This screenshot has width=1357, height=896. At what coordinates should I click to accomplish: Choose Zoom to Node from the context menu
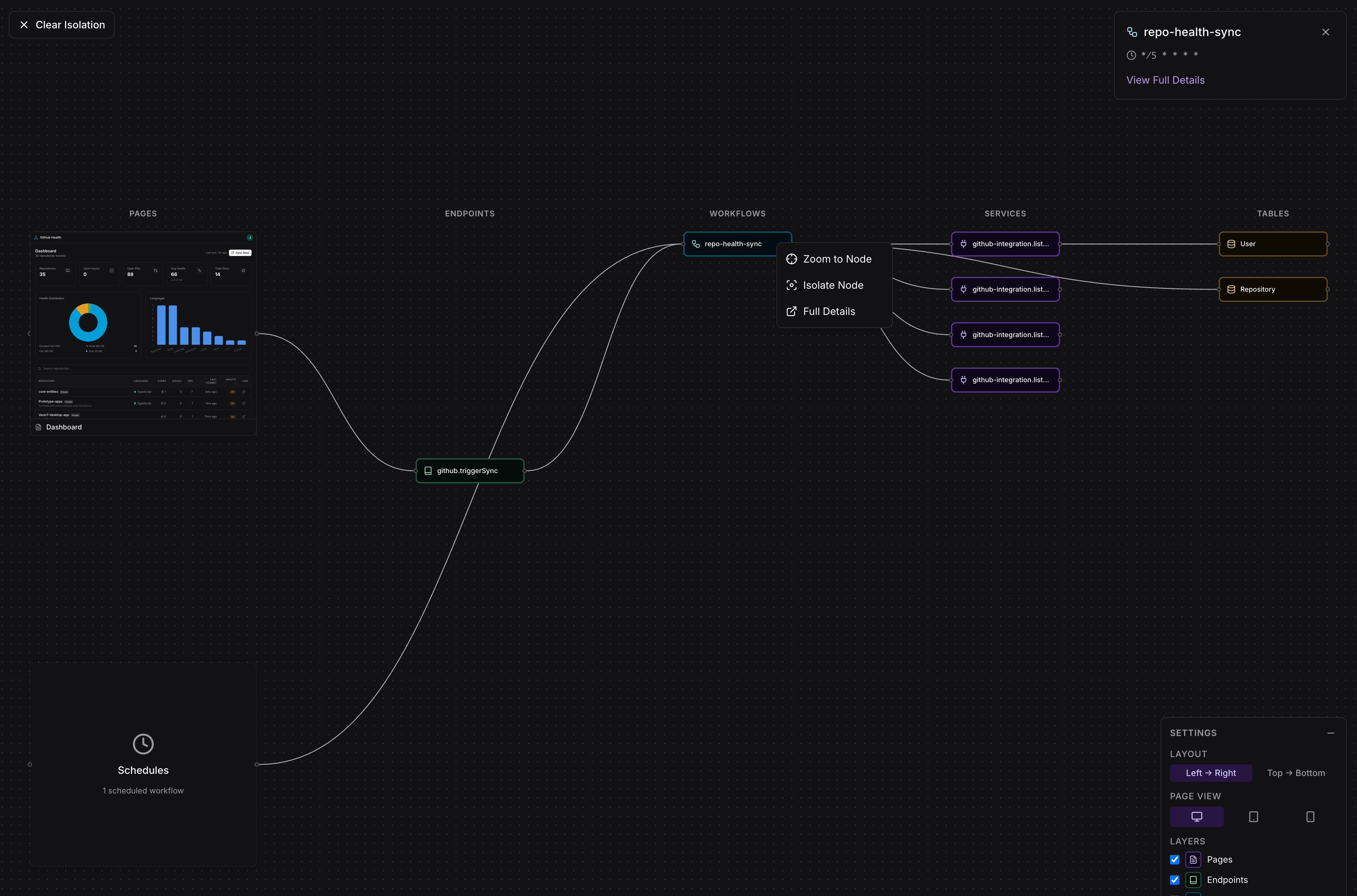click(x=834, y=259)
